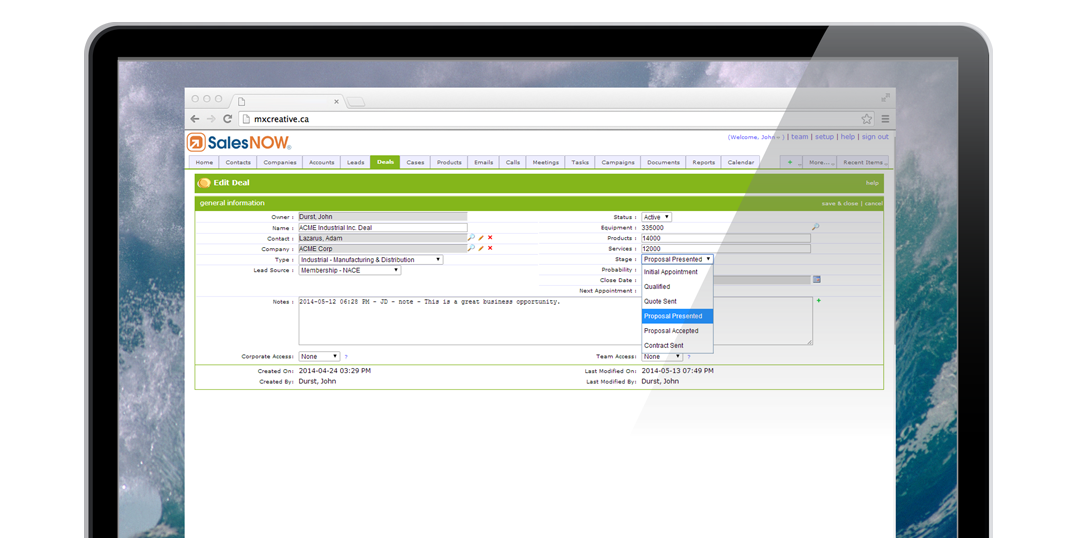
Task: Reload the page with refresh icon
Action: point(227,119)
